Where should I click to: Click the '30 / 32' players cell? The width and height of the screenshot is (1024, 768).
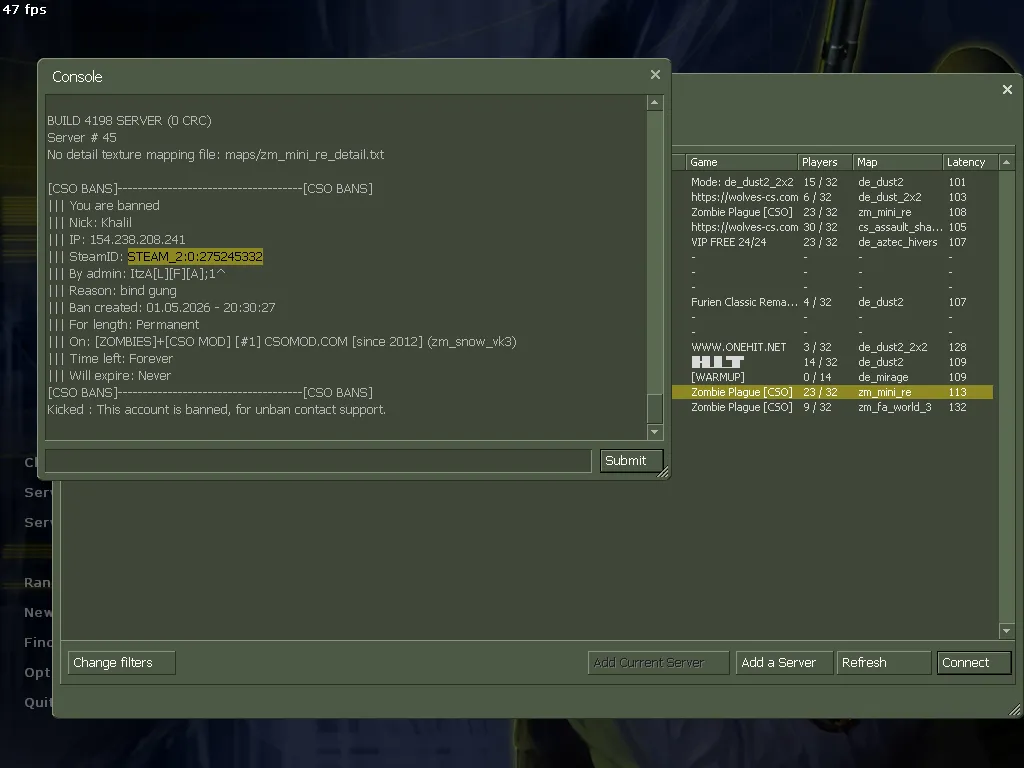click(x=820, y=227)
